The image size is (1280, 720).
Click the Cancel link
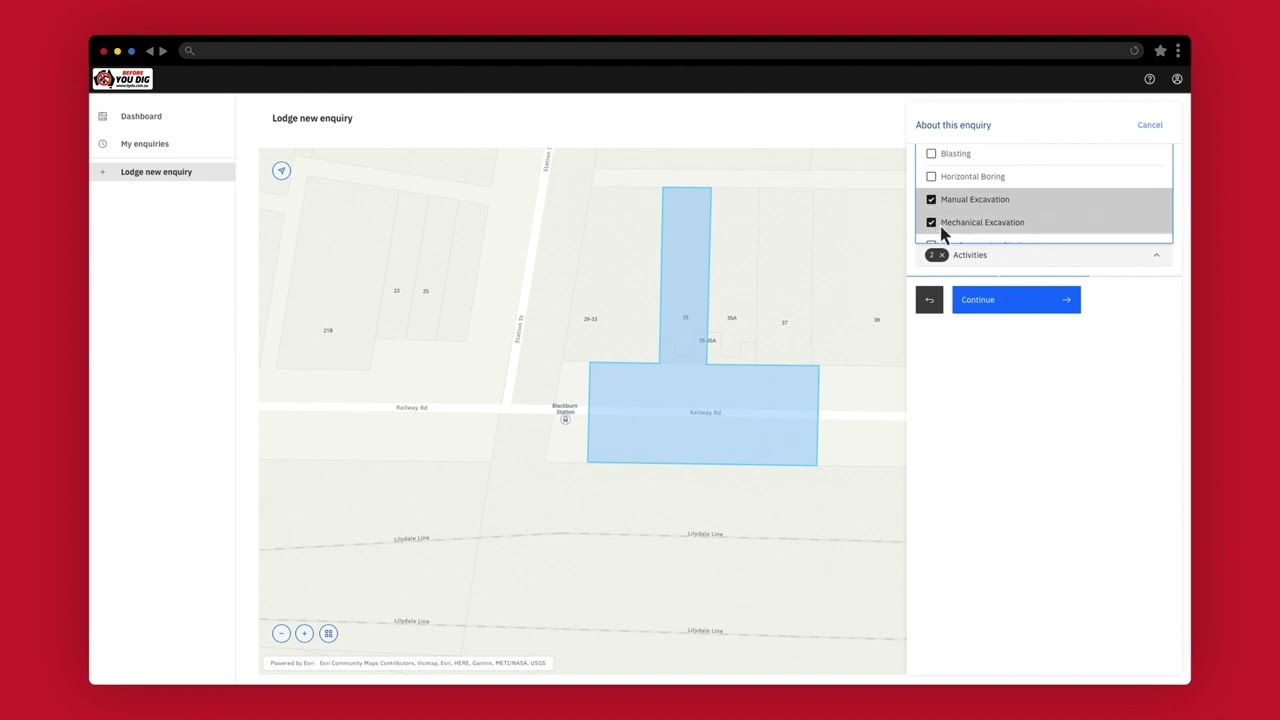click(x=1149, y=125)
